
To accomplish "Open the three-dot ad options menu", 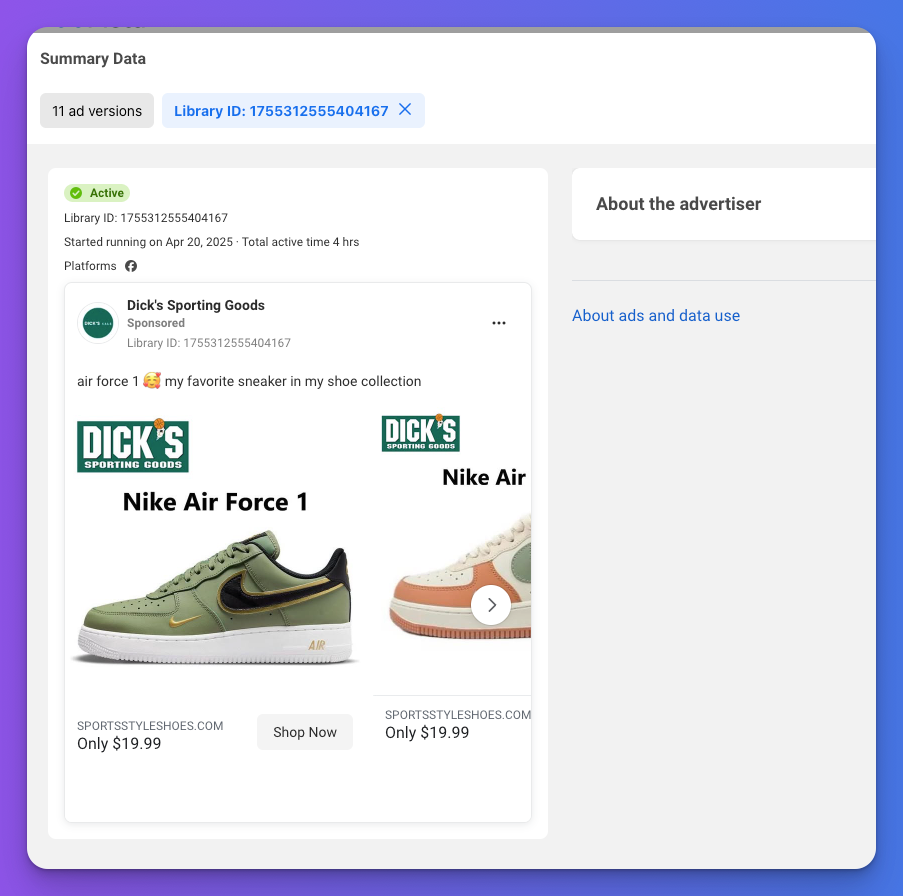I will pos(499,323).
